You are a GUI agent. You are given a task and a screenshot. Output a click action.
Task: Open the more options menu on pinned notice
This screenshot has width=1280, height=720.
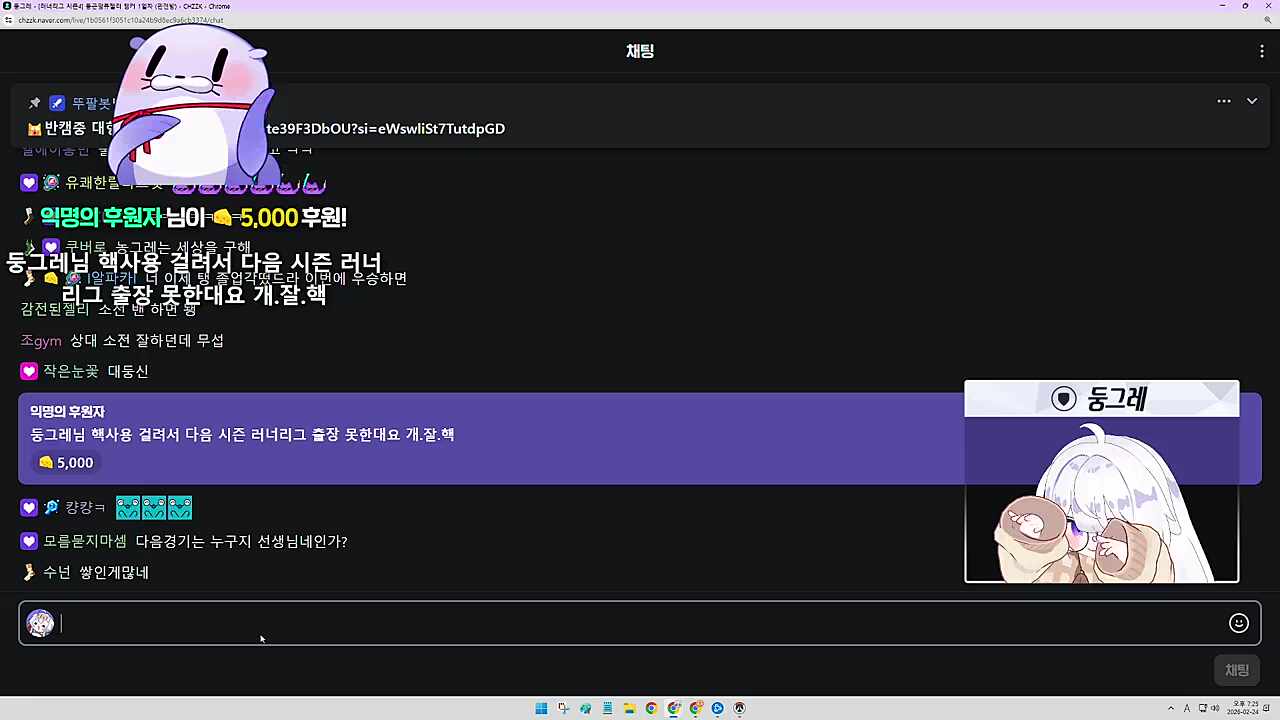coord(1224,101)
